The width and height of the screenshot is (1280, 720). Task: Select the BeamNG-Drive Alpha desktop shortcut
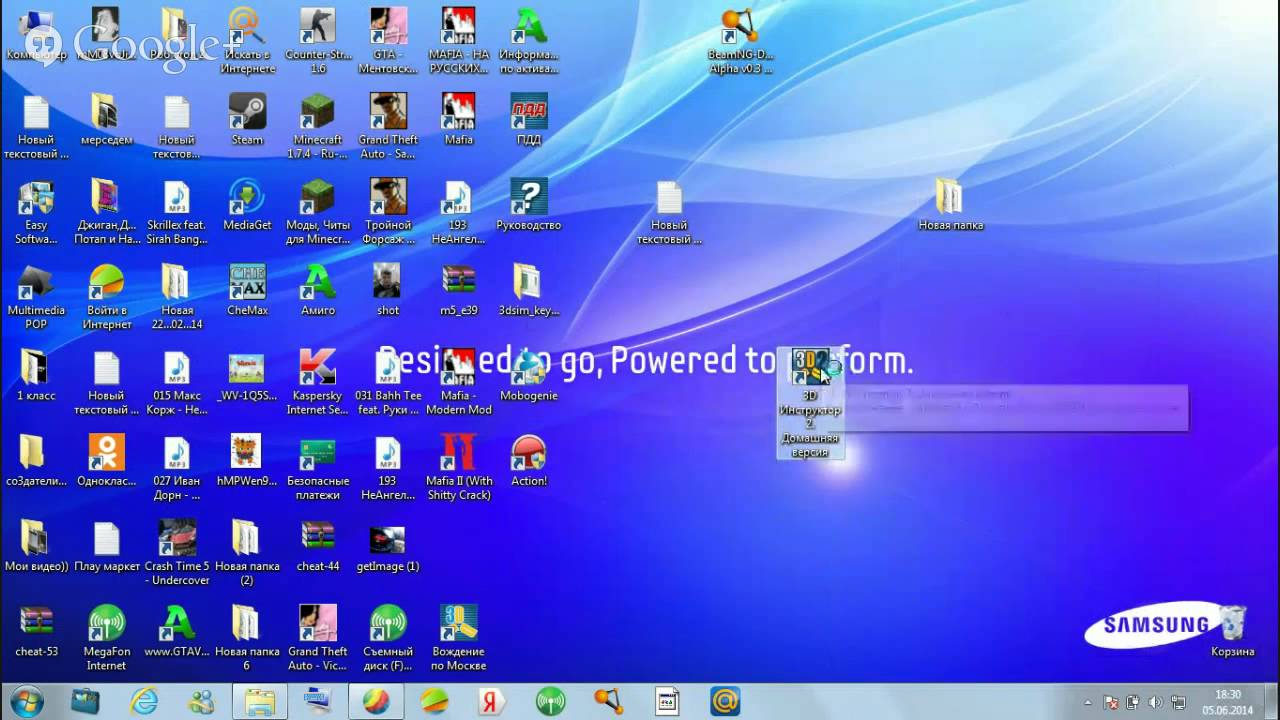coord(740,41)
